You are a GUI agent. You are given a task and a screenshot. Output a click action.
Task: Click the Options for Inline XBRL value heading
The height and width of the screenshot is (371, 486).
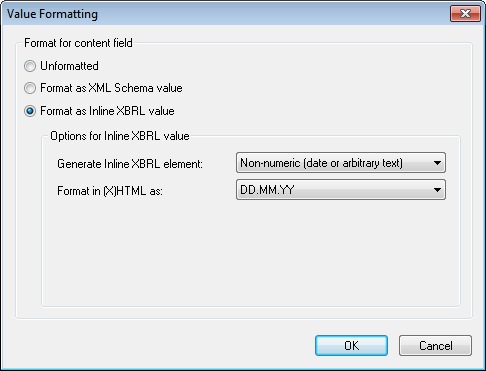[x=120, y=136]
